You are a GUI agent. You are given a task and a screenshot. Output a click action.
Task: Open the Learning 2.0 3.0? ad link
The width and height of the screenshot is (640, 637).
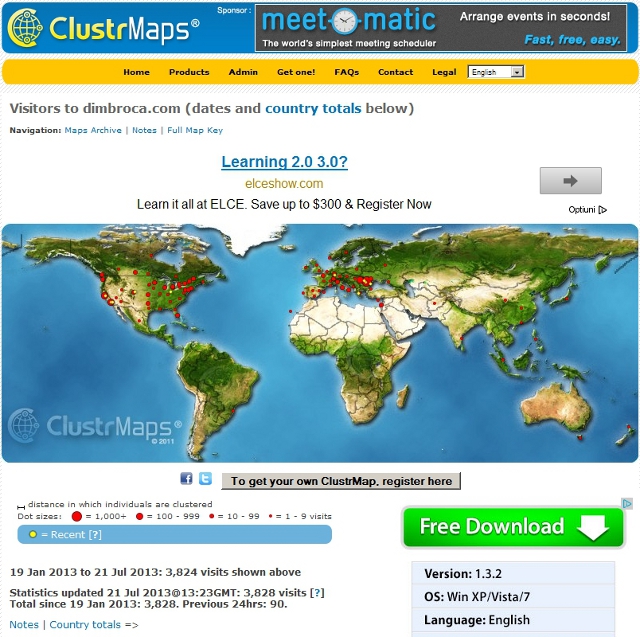[284, 162]
